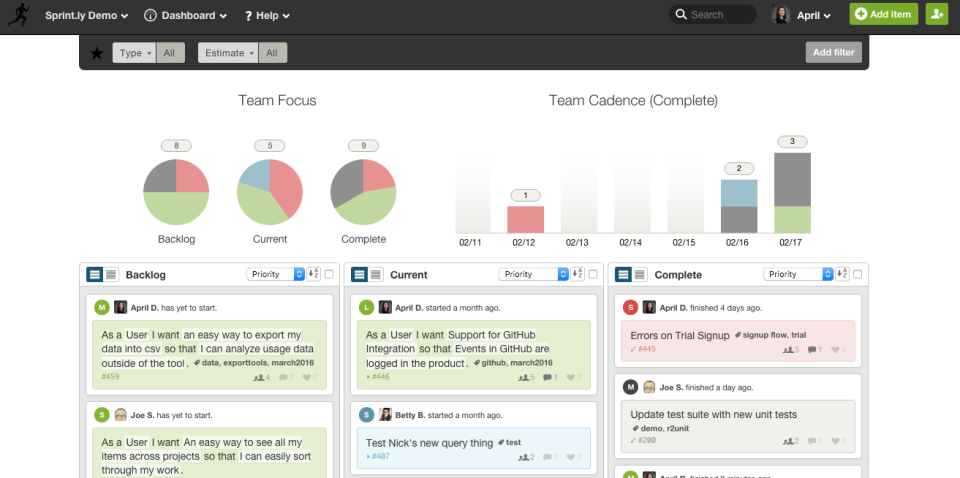Image resolution: width=960 pixels, height=478 pixels.
Task: Click the Sprint.ly runner logo
Action: (x=18, y=15)
